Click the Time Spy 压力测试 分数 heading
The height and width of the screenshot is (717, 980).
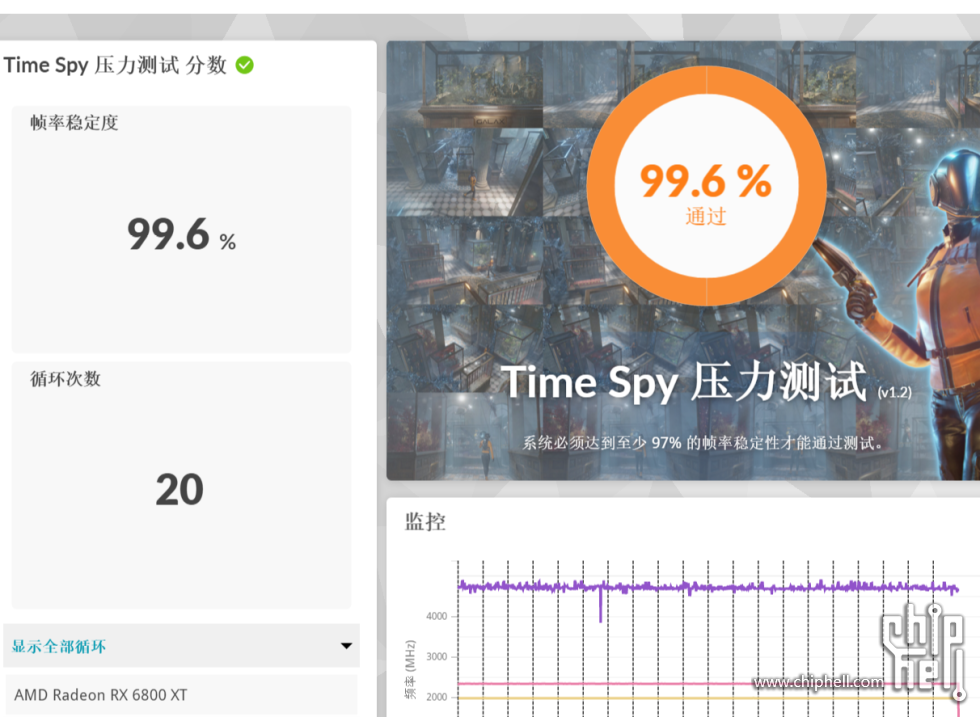tap(115, 65)
